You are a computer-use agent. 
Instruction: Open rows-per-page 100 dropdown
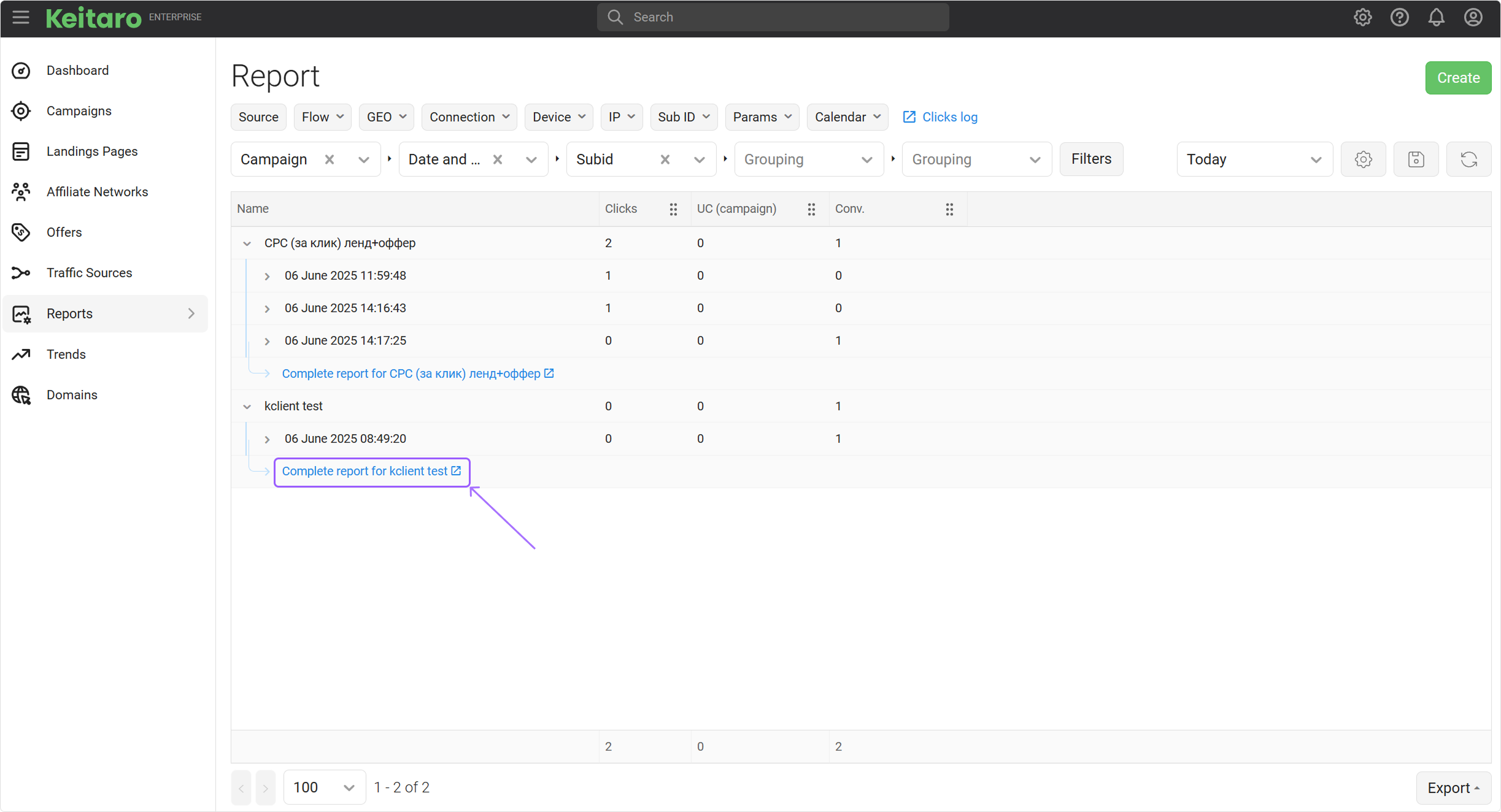325,787
